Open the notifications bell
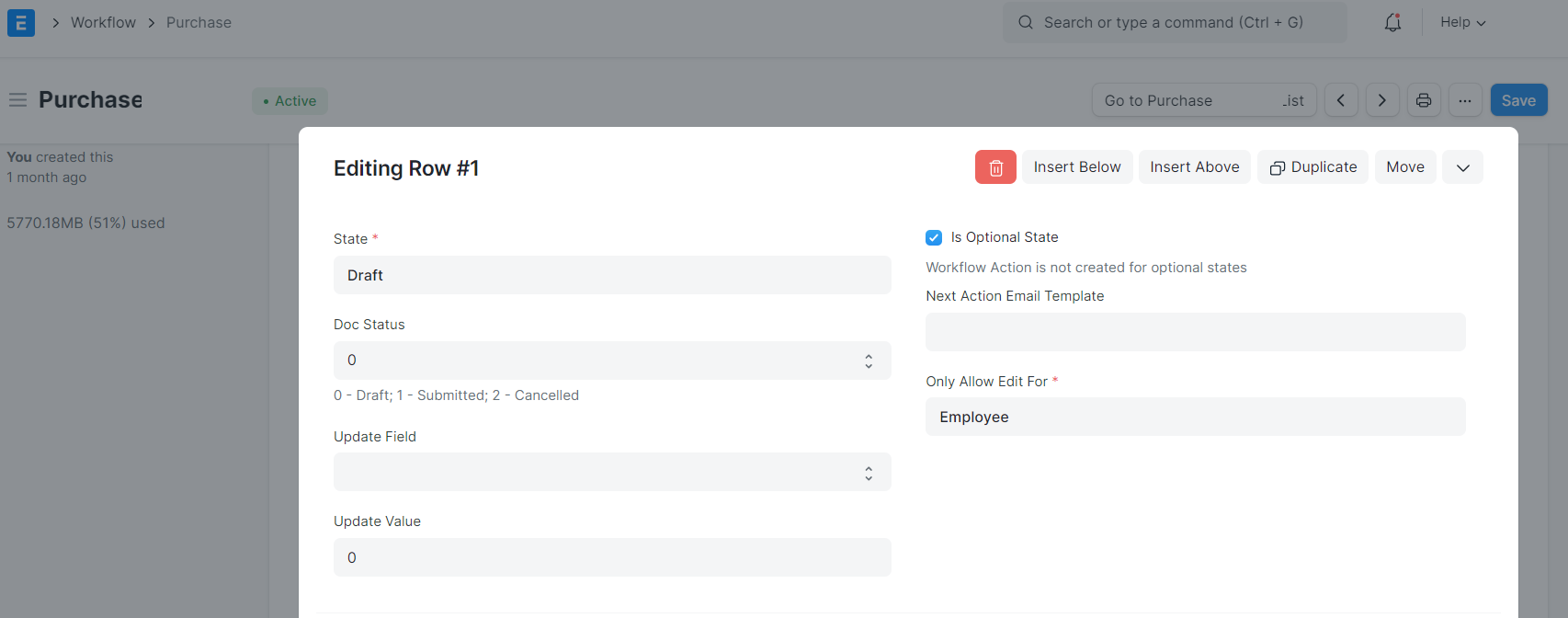Viewport: 1568px width, 618px height. point(1392,22)
